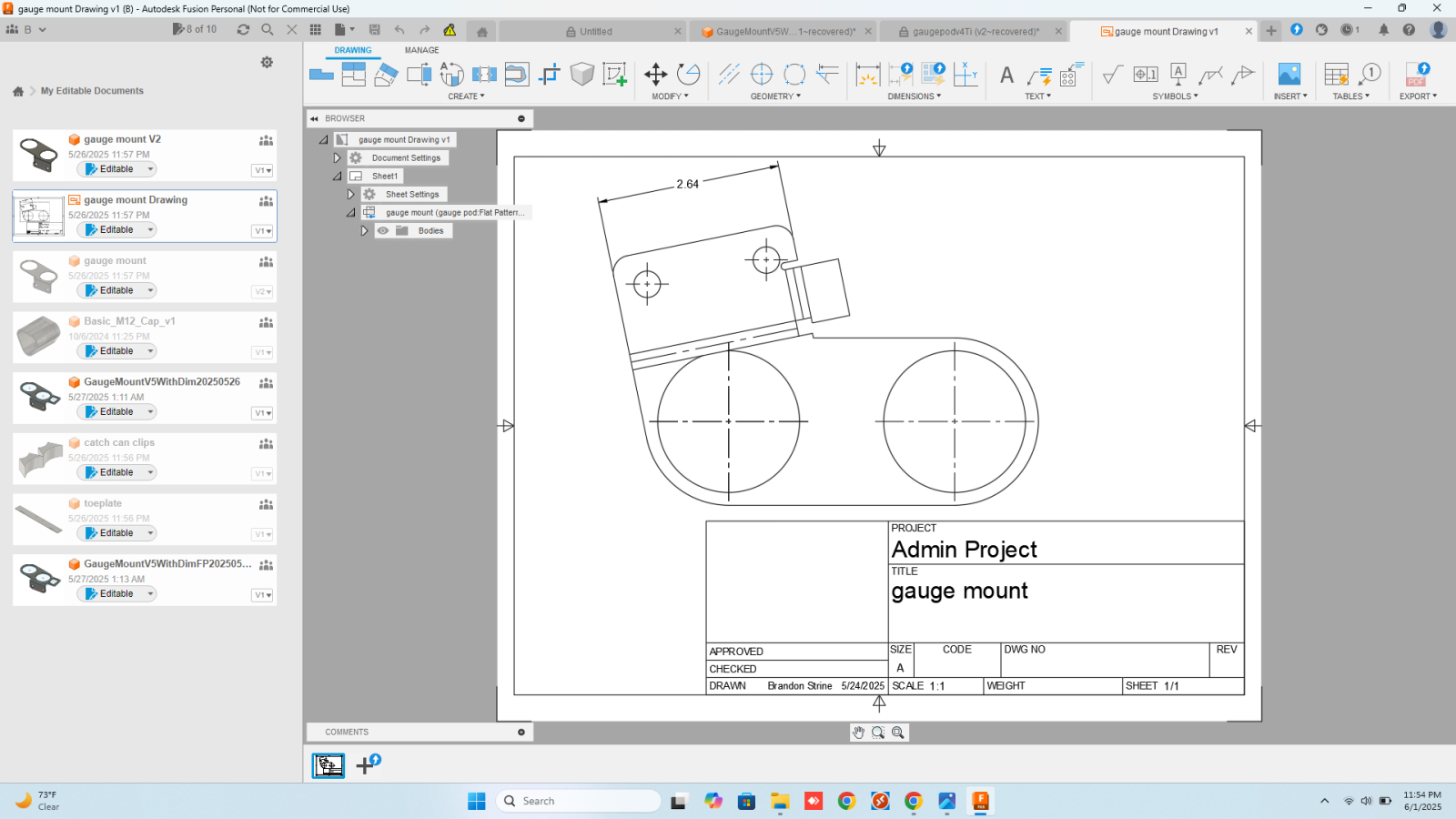
Task: Select the Move tool in Modify
Action: [655, 74]
